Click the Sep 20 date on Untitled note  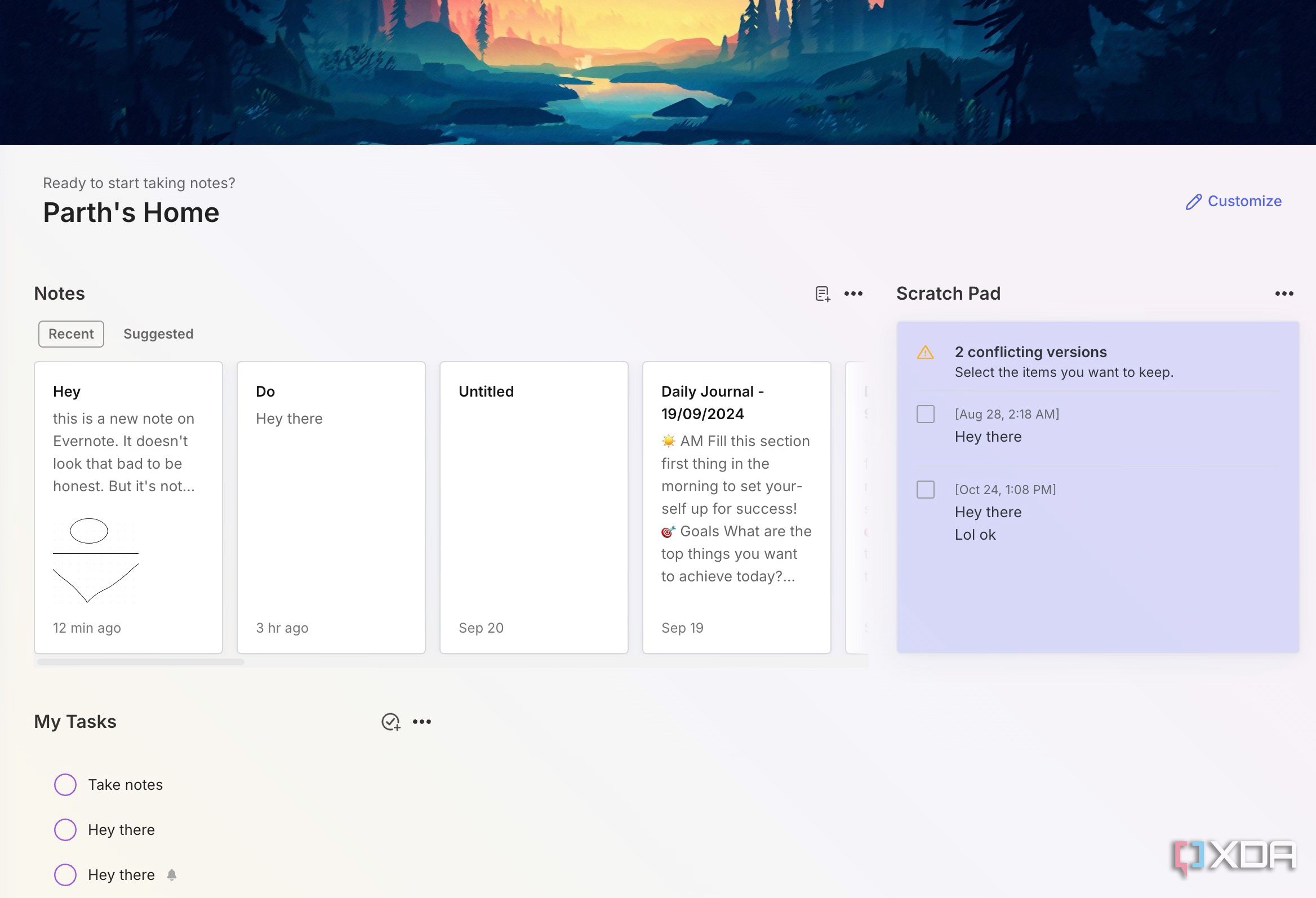pos(481,628)
